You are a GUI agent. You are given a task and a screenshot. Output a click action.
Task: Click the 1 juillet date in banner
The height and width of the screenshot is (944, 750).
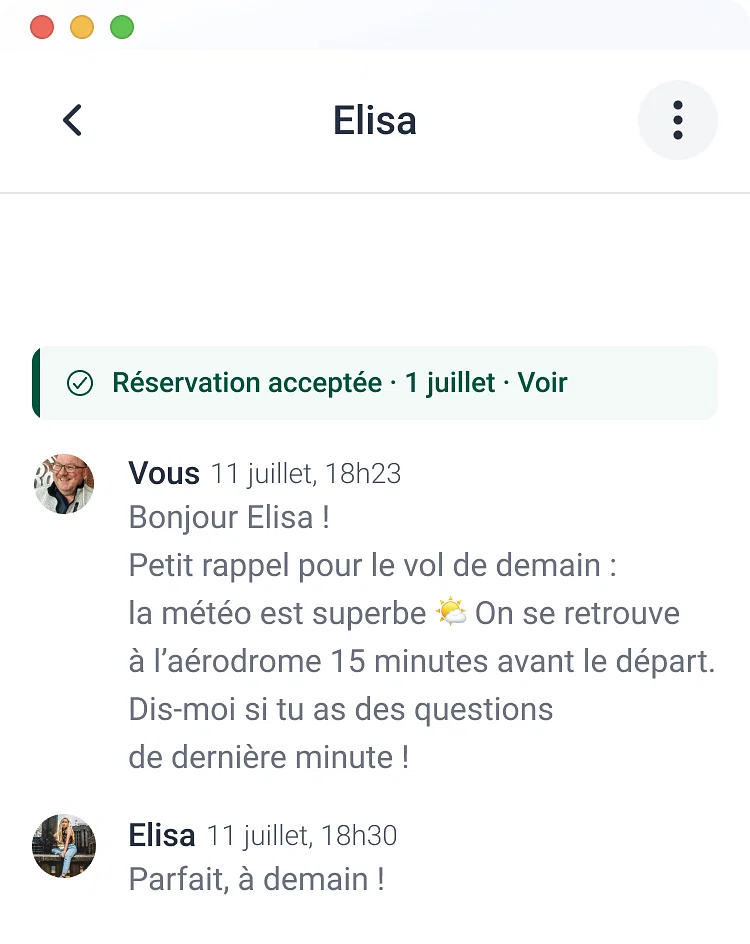(450, 383)
